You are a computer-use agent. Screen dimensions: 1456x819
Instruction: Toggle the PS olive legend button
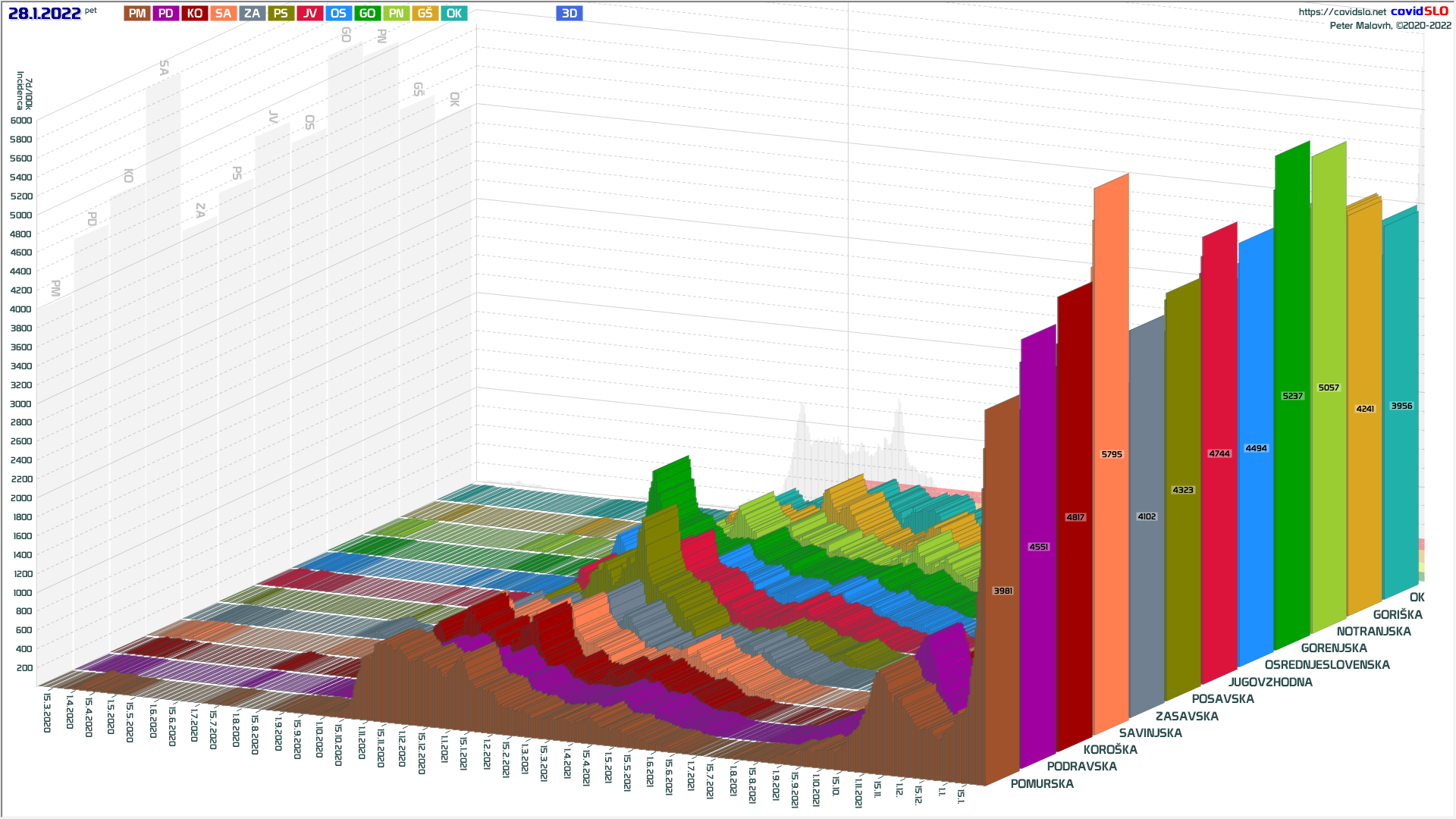tap(281, 14)
